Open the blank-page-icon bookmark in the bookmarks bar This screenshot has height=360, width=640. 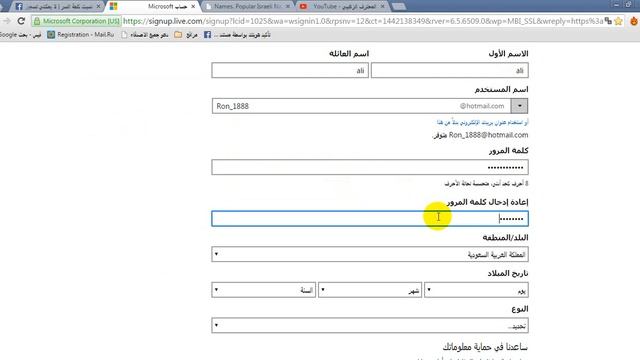coord(144,35)
